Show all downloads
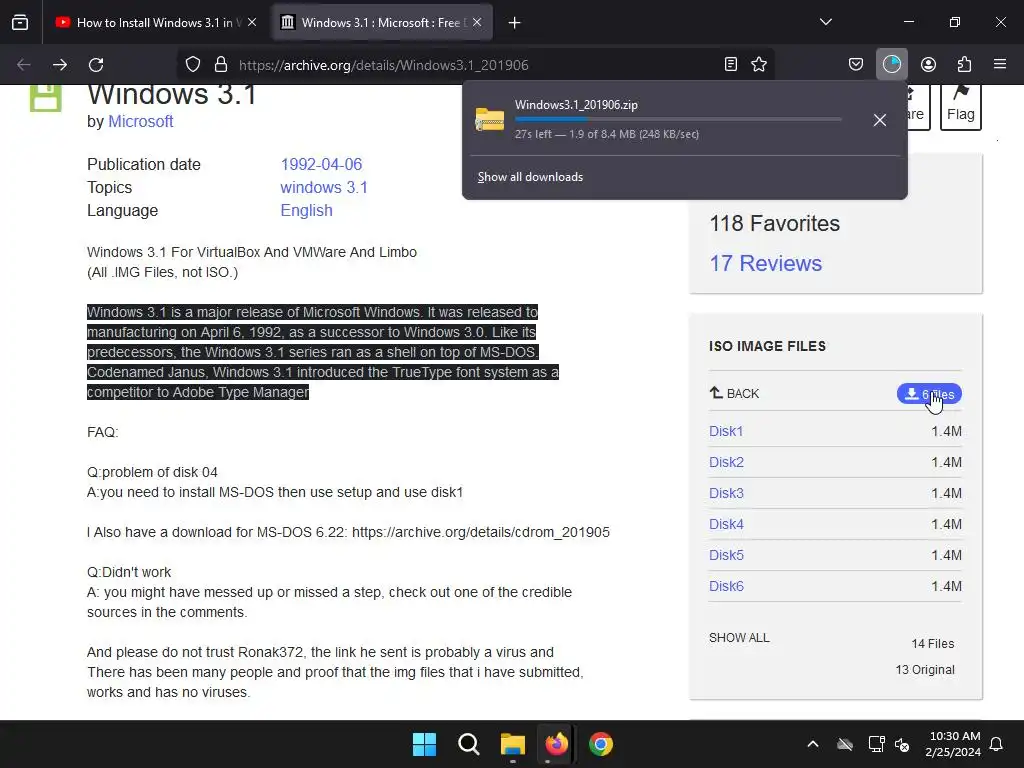This screenshot has width=1024, height=768. (530, 177)
